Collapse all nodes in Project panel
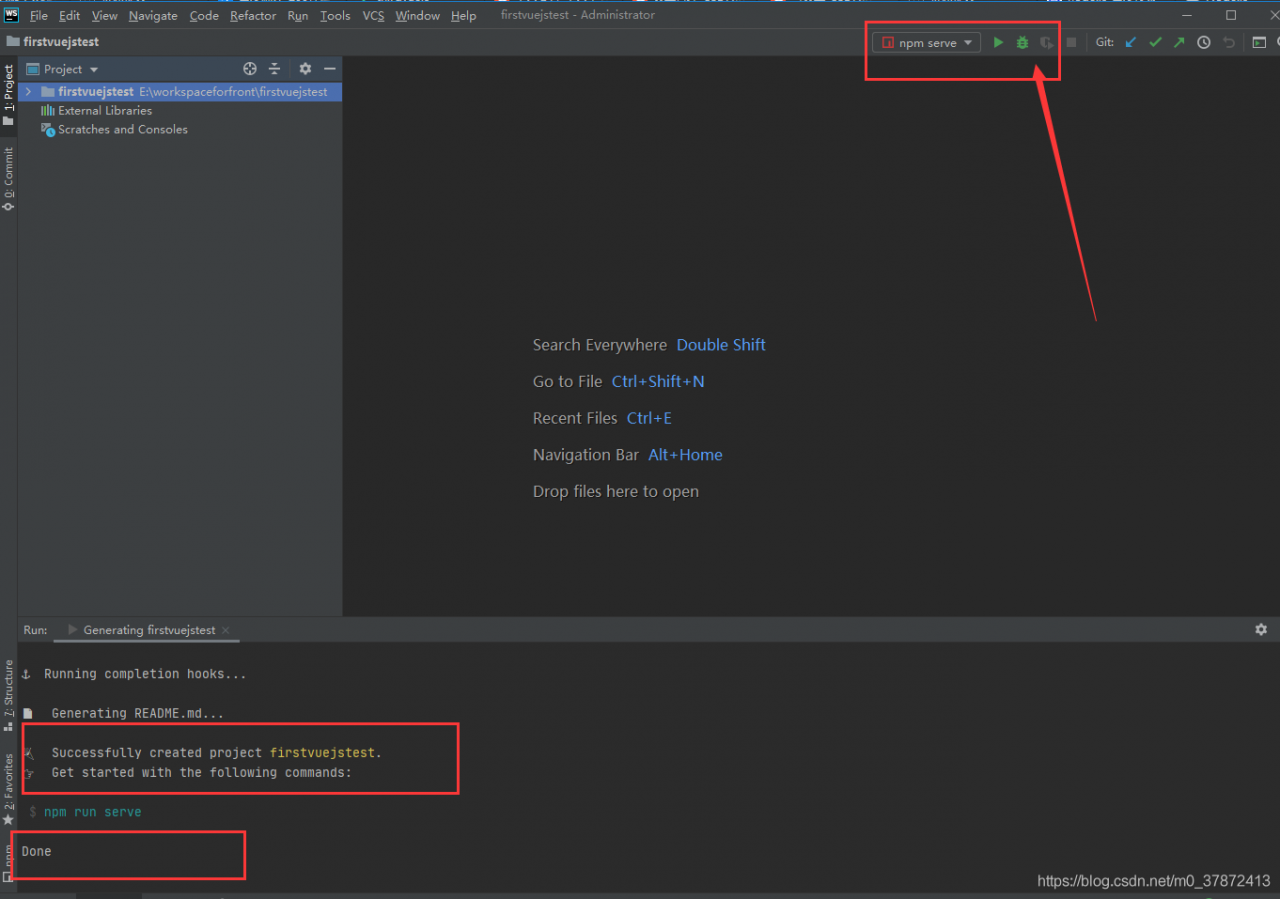This screenshot has width=1280, height=899. point(275,69)
